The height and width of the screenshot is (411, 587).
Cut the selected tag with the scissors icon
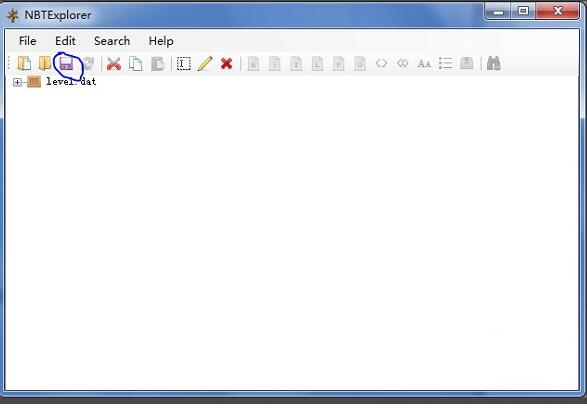click(x=114, y=64)
